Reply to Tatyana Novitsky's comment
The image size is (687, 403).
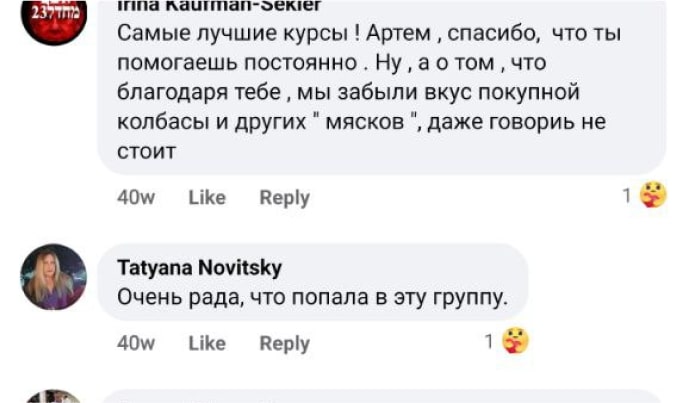pyautogui.click(x=284, y=343)
